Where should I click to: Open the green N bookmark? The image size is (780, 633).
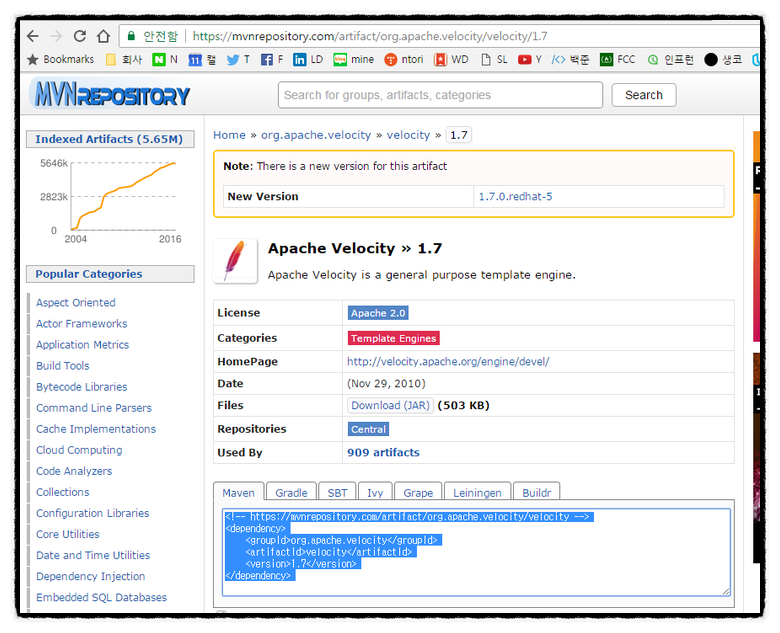165,60
